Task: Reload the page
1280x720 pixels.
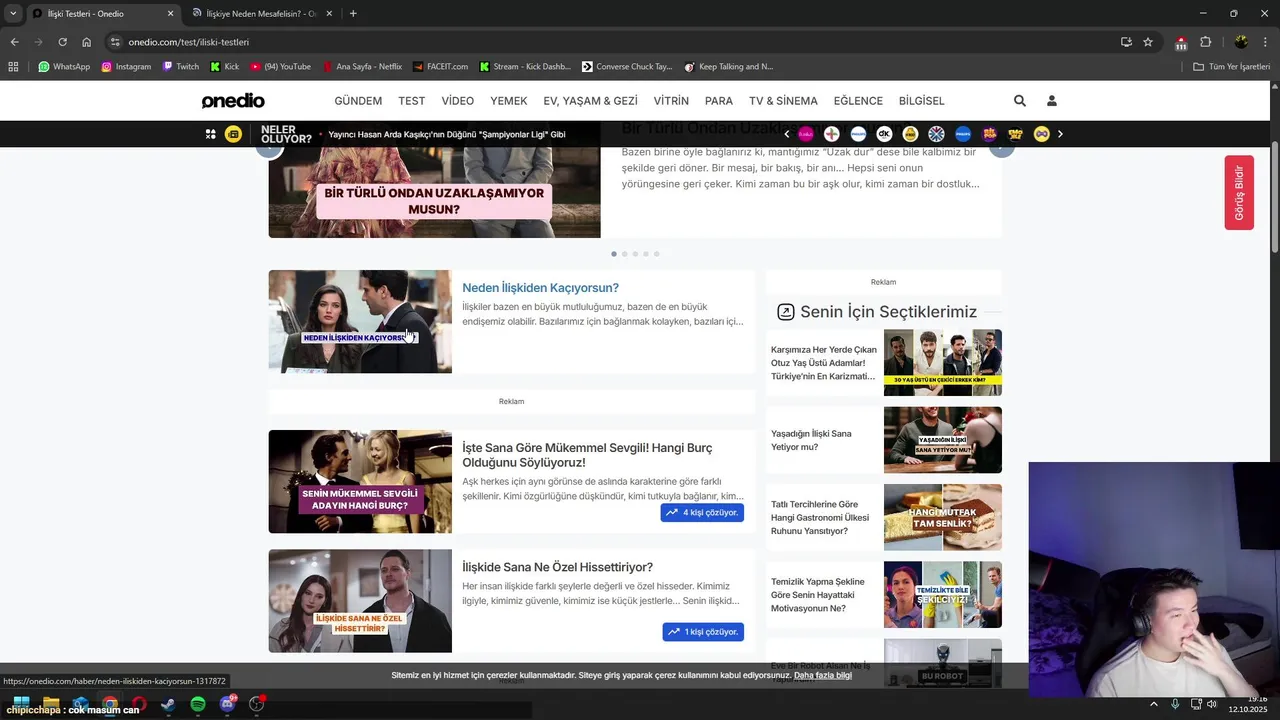Action: [62, 42]
